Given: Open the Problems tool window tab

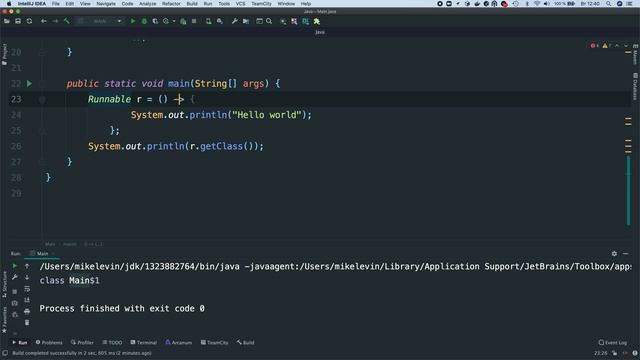Looking at the screenshot, I should tap(49, 342).
